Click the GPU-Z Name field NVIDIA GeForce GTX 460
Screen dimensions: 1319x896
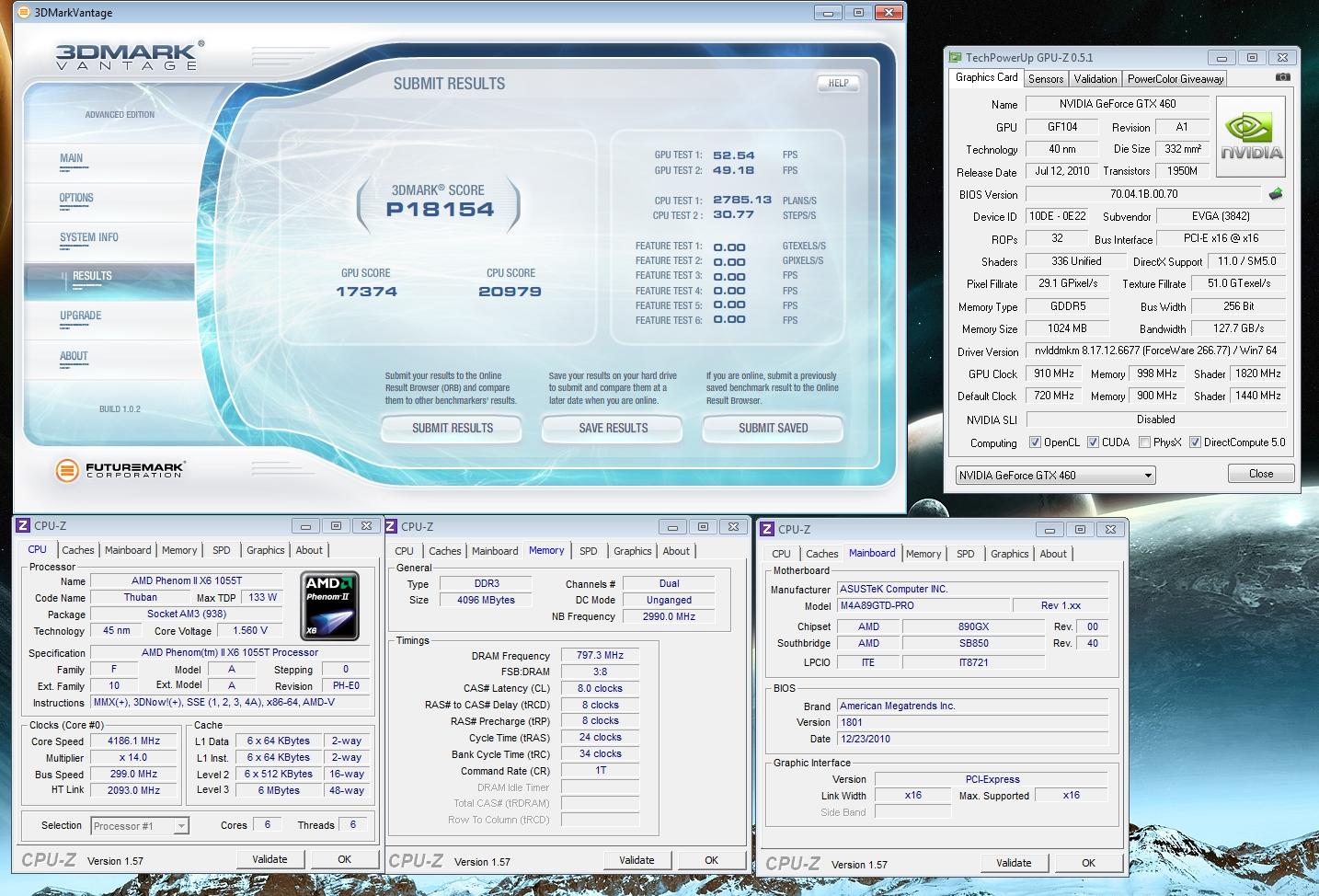pyautogui.click(x=1118, y=104)
